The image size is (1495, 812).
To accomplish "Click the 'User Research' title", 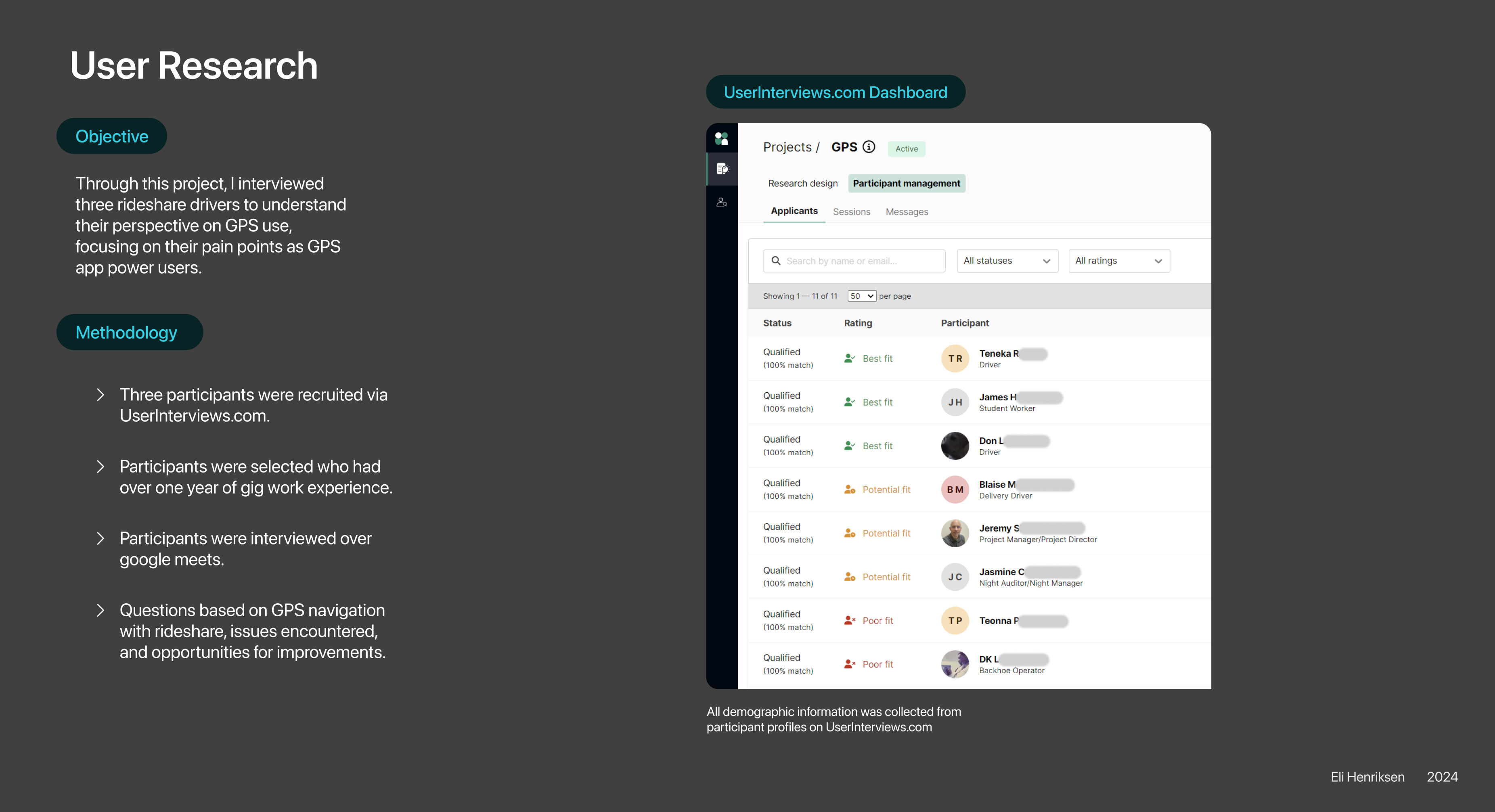I will [x=194, y=65].
